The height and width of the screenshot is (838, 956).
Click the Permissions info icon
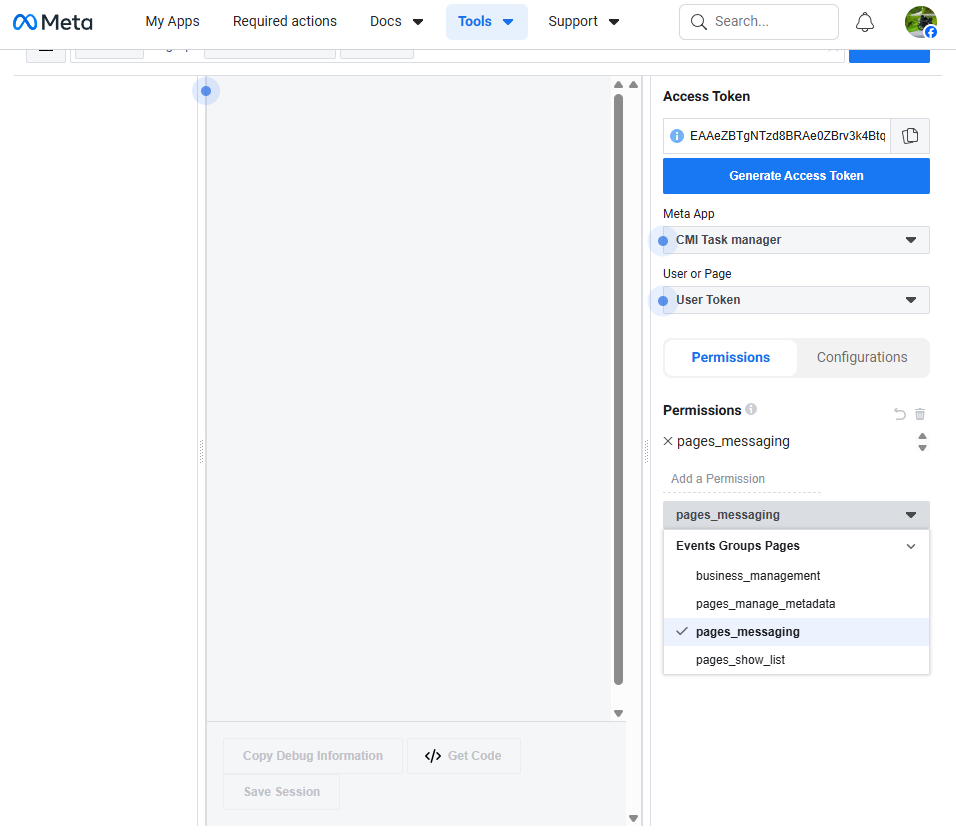[x=751, y=410]
